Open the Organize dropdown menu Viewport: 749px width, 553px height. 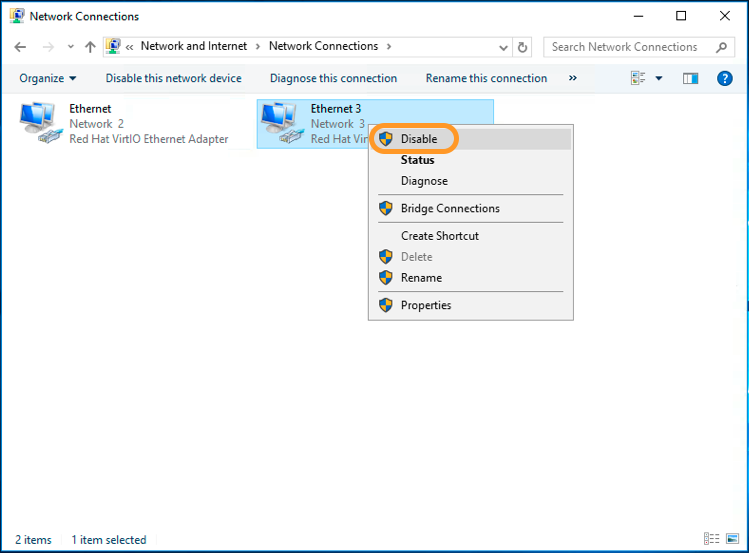(x=48, y=78)
